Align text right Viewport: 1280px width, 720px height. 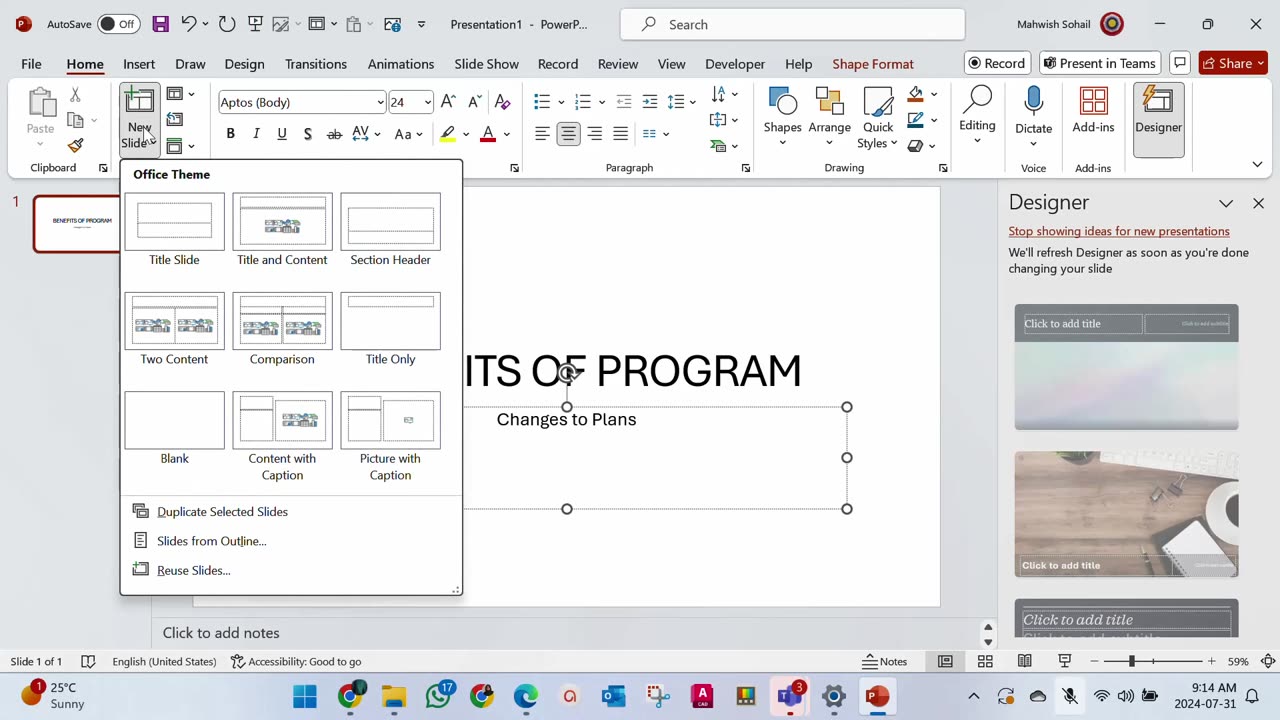tap(594, 134)
